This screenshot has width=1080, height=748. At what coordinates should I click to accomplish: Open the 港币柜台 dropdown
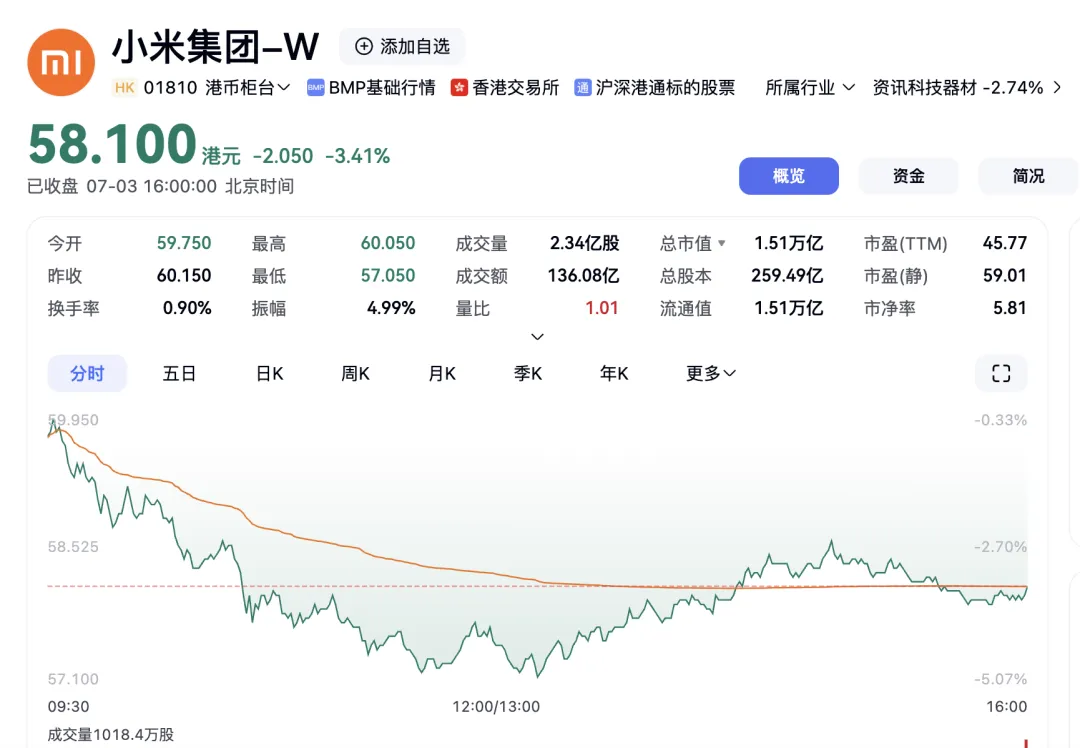(247, 87)
